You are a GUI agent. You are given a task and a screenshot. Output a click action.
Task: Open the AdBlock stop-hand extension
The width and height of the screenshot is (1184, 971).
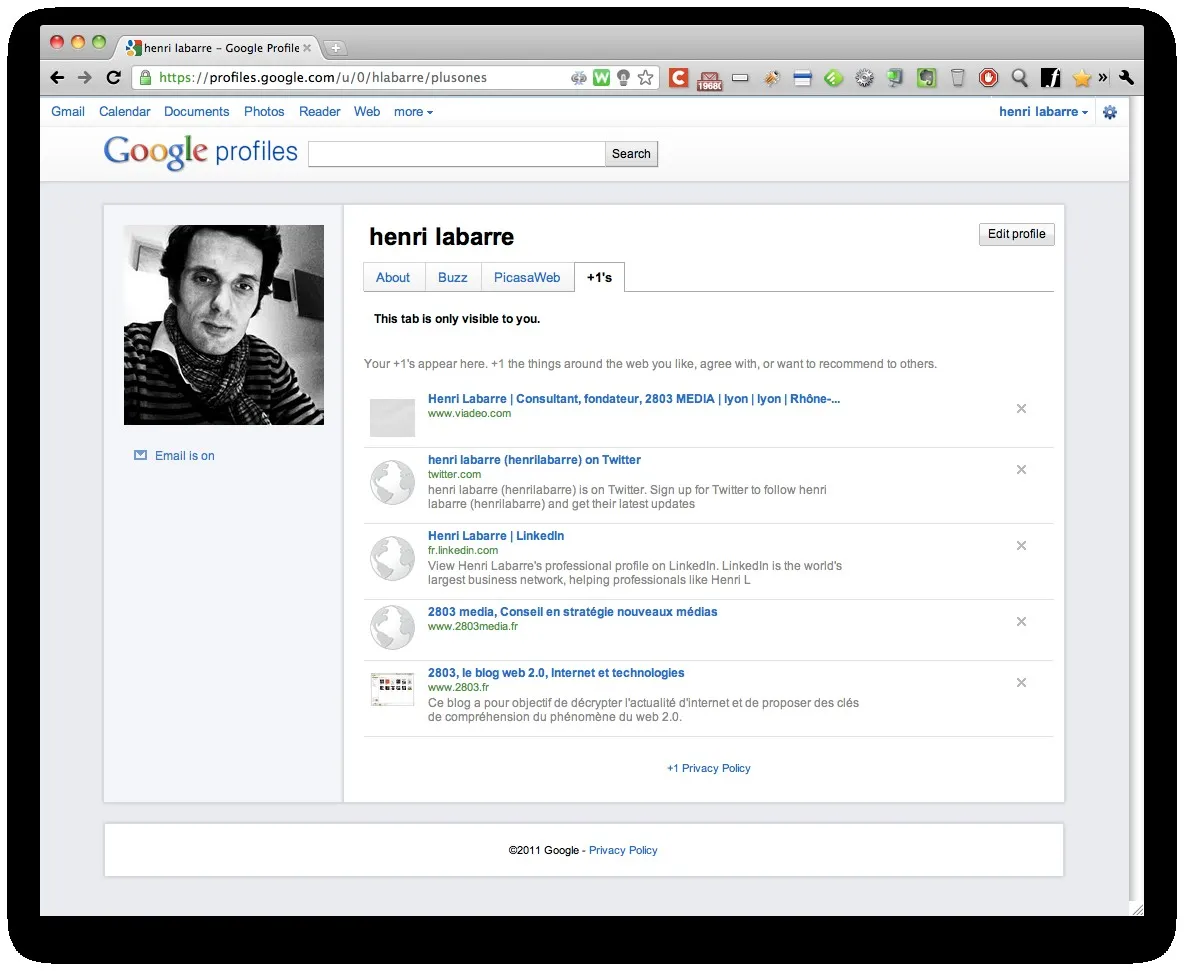click(988, 78)
